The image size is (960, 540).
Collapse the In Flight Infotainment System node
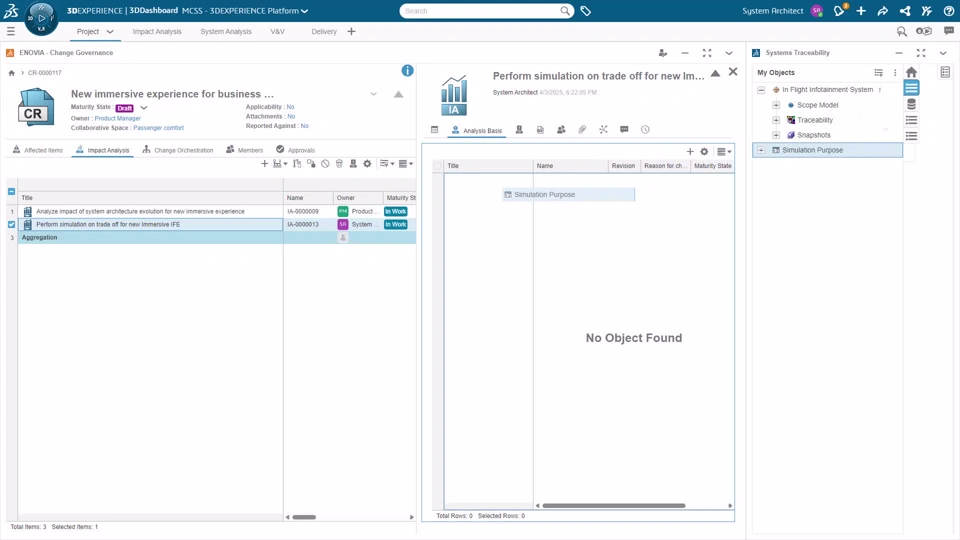pos(761,90)
